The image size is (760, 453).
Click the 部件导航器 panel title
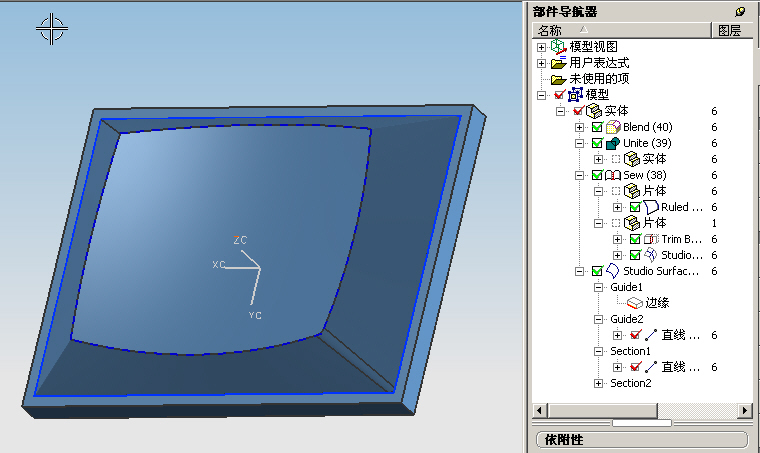(565, 11)
